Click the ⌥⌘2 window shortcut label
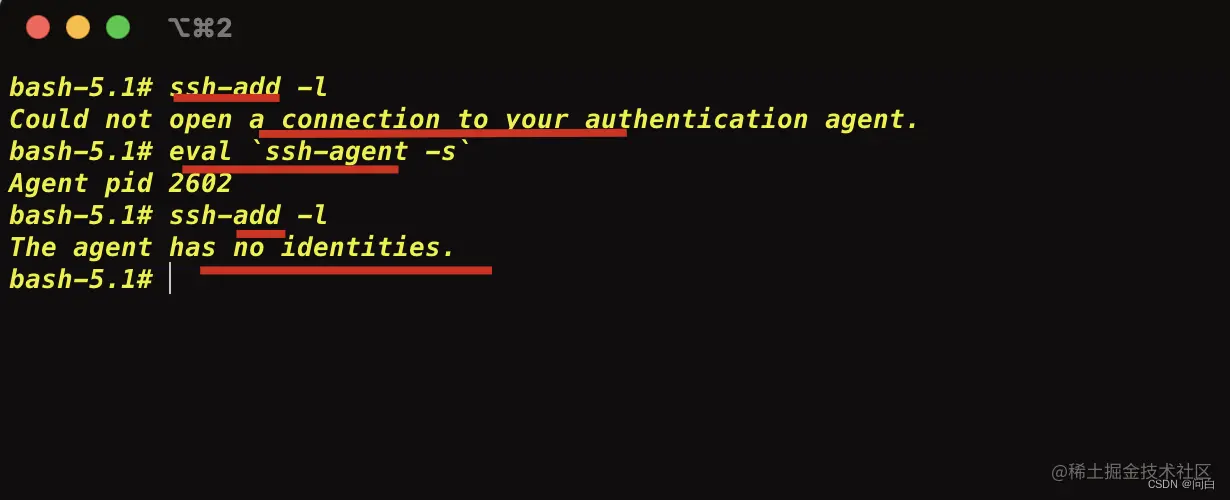1230x500 pixels. point(200,28)
